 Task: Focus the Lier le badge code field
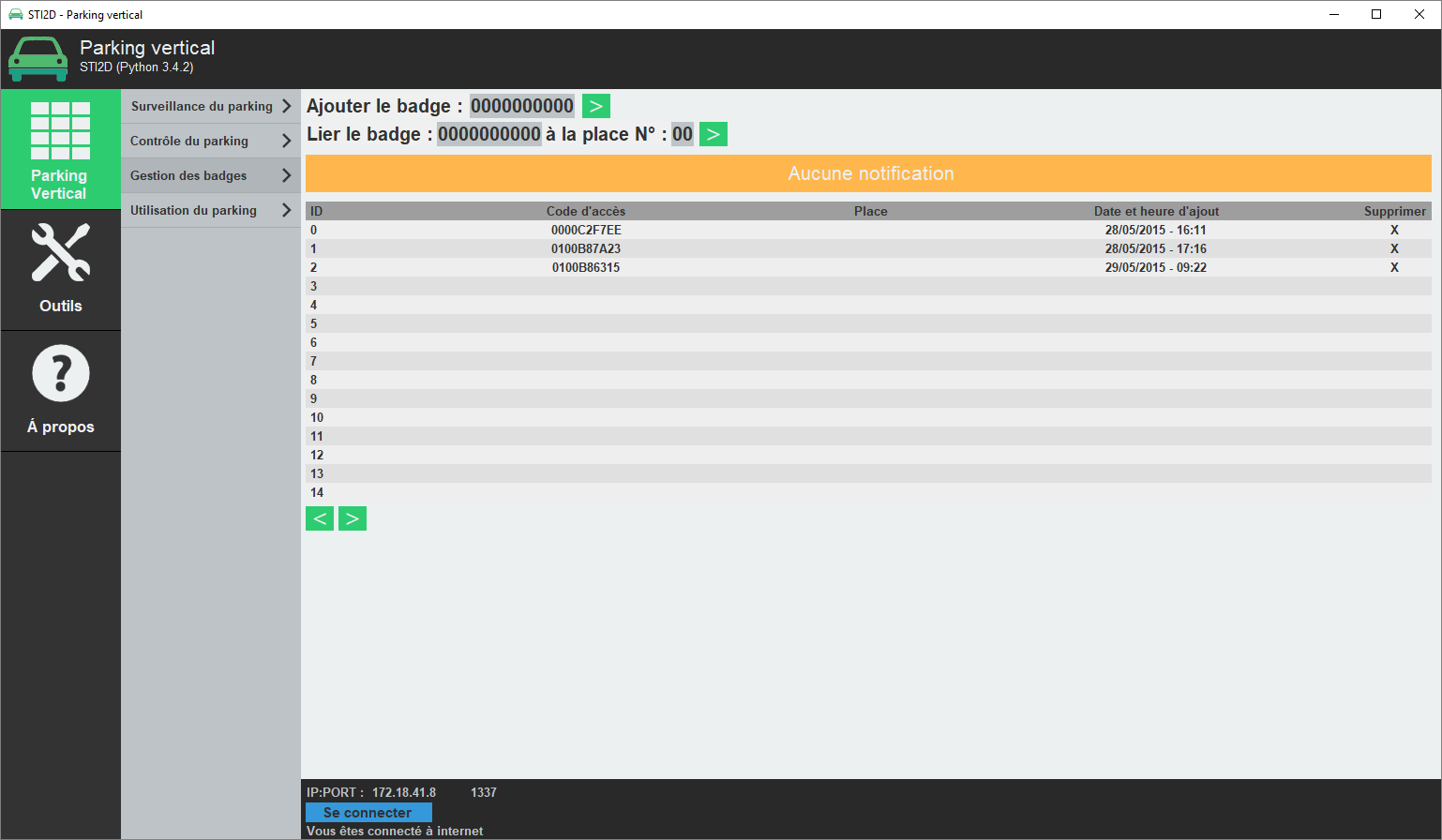pos(489,134)
